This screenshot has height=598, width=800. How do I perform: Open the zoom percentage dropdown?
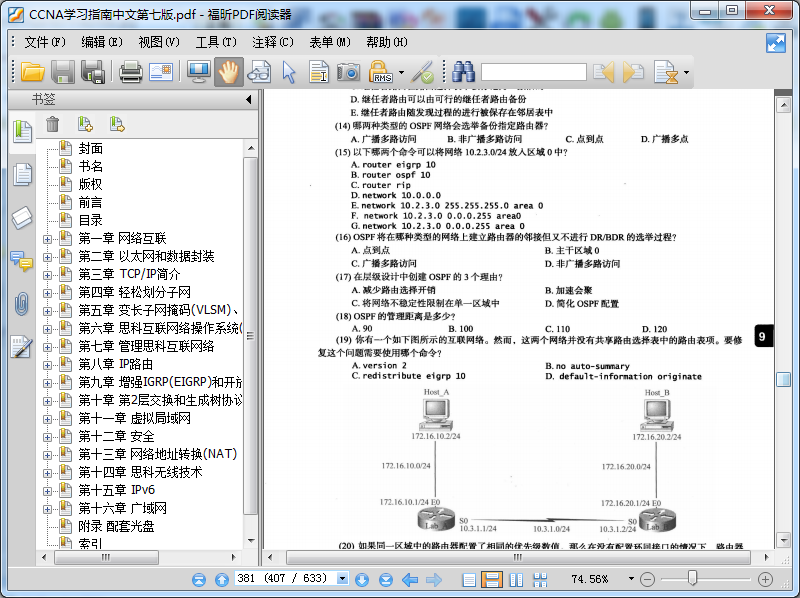coord(631,579)
